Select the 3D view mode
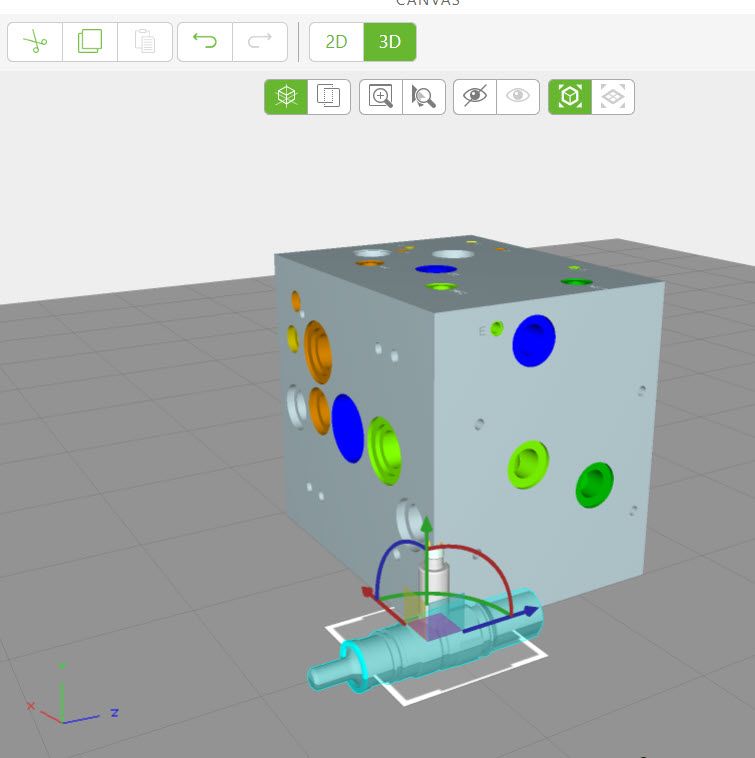Screen dimensions: 755x758 pos(390,42)
